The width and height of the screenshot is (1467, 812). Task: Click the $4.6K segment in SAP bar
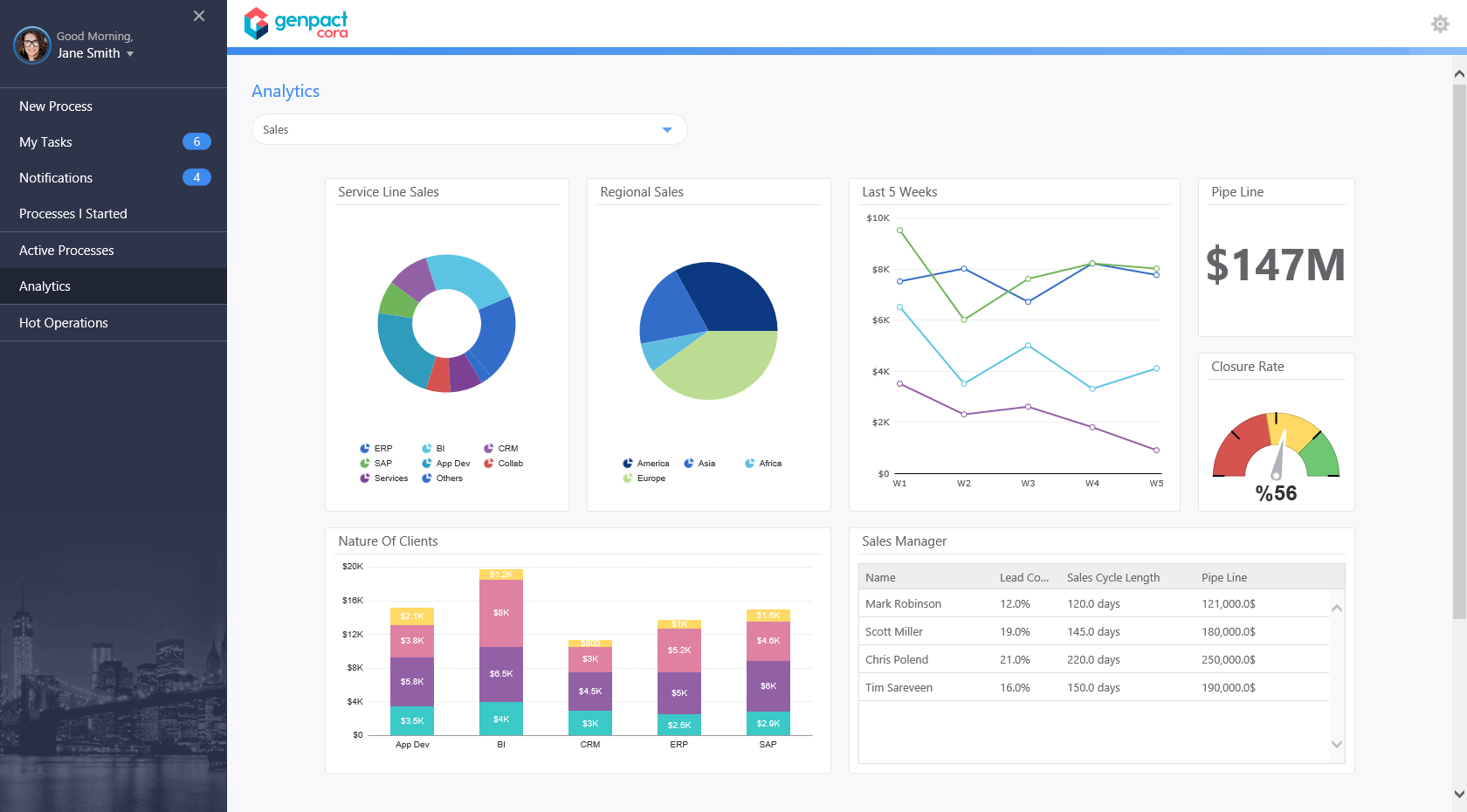tap(768, 641)
